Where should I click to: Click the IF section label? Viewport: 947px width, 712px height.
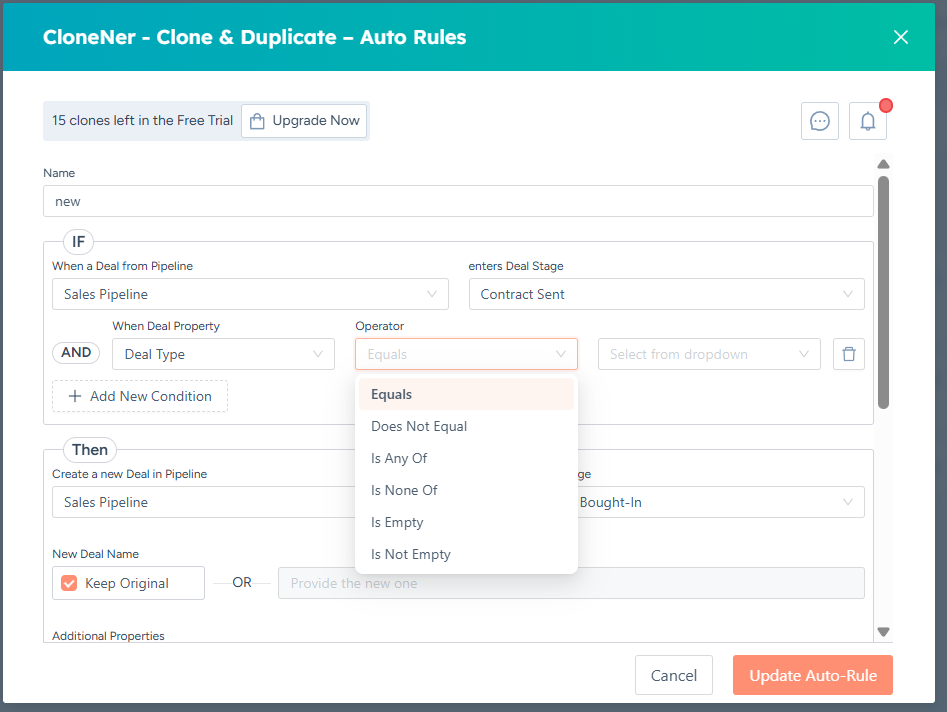pos(79,242)
